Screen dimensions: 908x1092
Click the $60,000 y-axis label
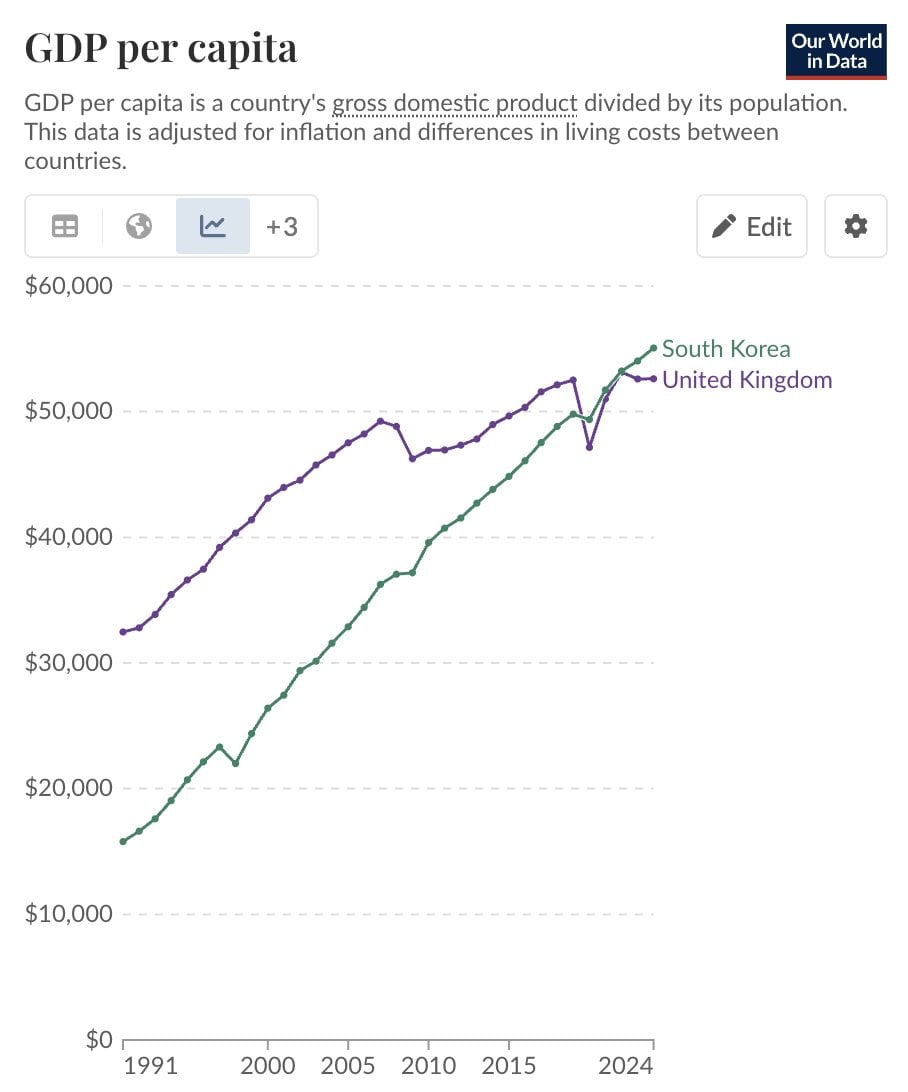coord(68,286)
